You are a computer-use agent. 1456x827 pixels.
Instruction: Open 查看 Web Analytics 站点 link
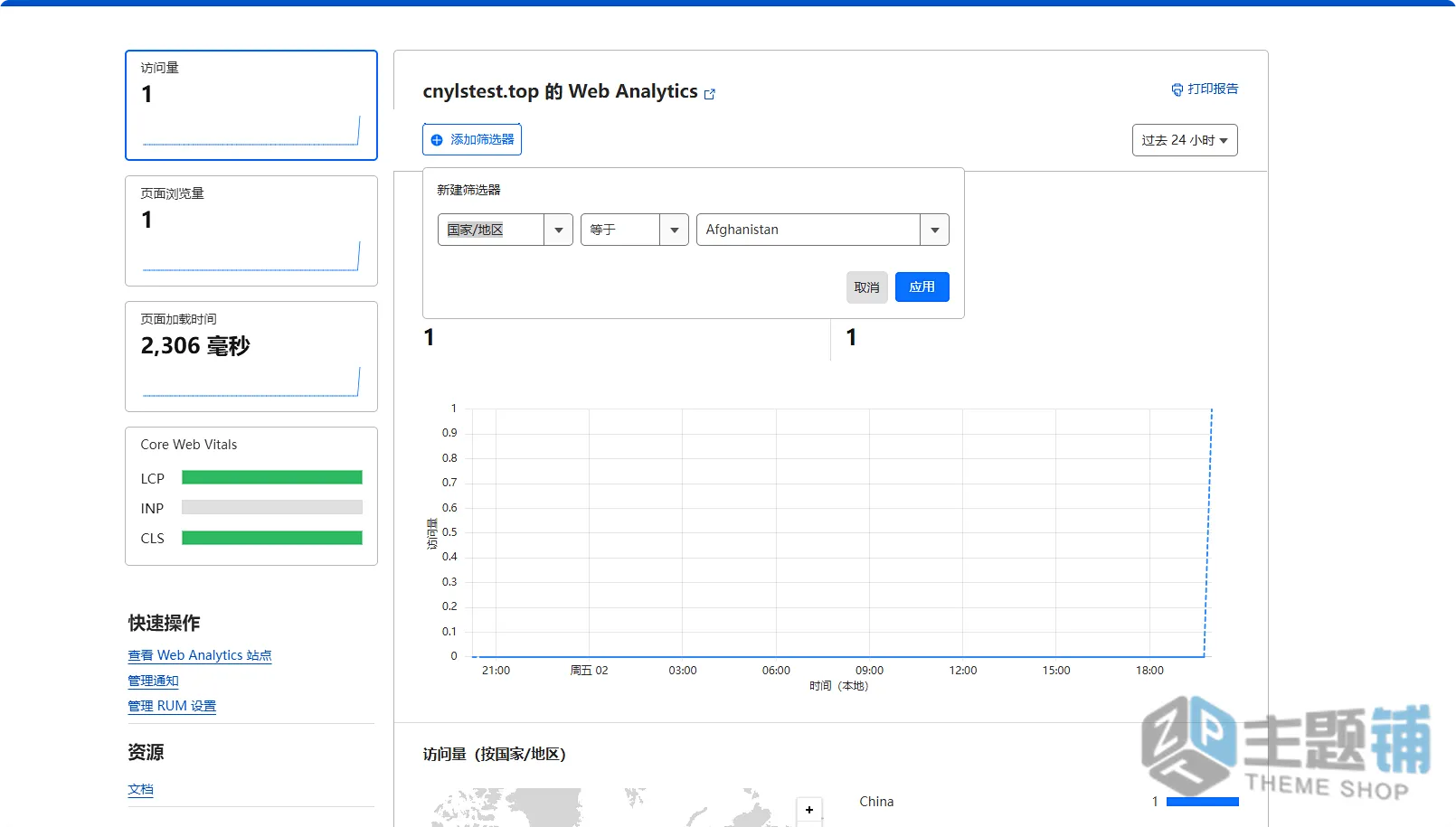[200, 655]
